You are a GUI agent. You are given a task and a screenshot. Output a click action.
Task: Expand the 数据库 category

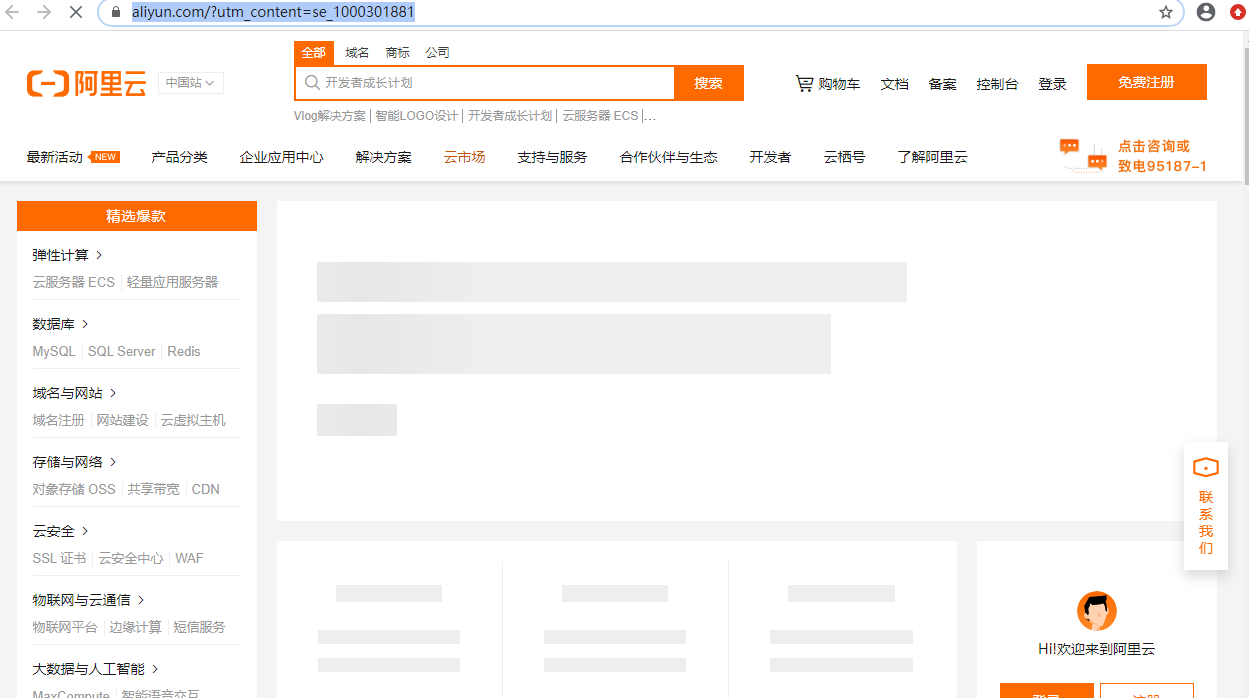[x=54, y=323]
